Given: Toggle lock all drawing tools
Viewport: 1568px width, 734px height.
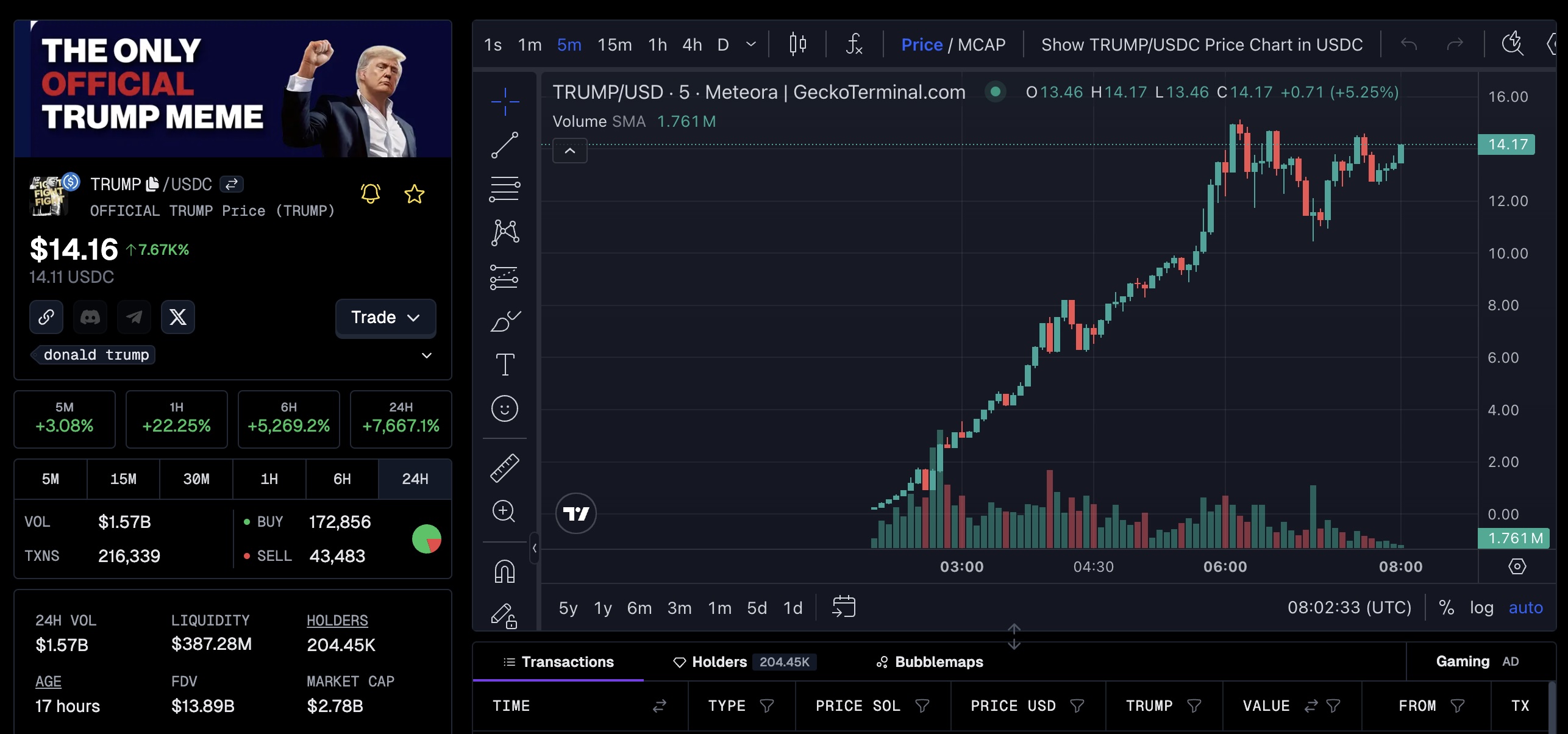Looking at the screenshot, I should (x=505, y=615).
